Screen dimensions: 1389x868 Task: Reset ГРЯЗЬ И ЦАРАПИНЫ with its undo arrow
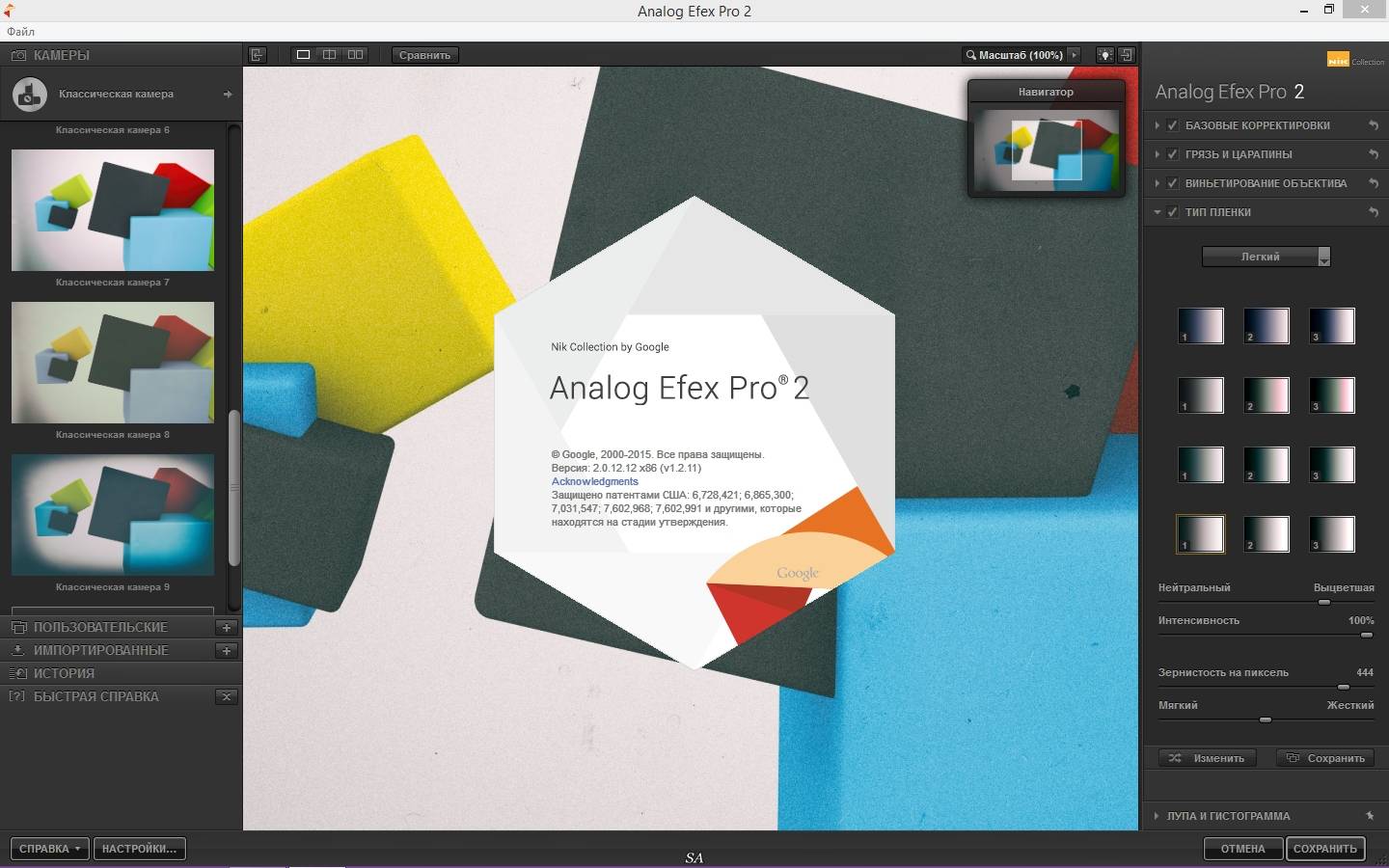[1373, 154]
